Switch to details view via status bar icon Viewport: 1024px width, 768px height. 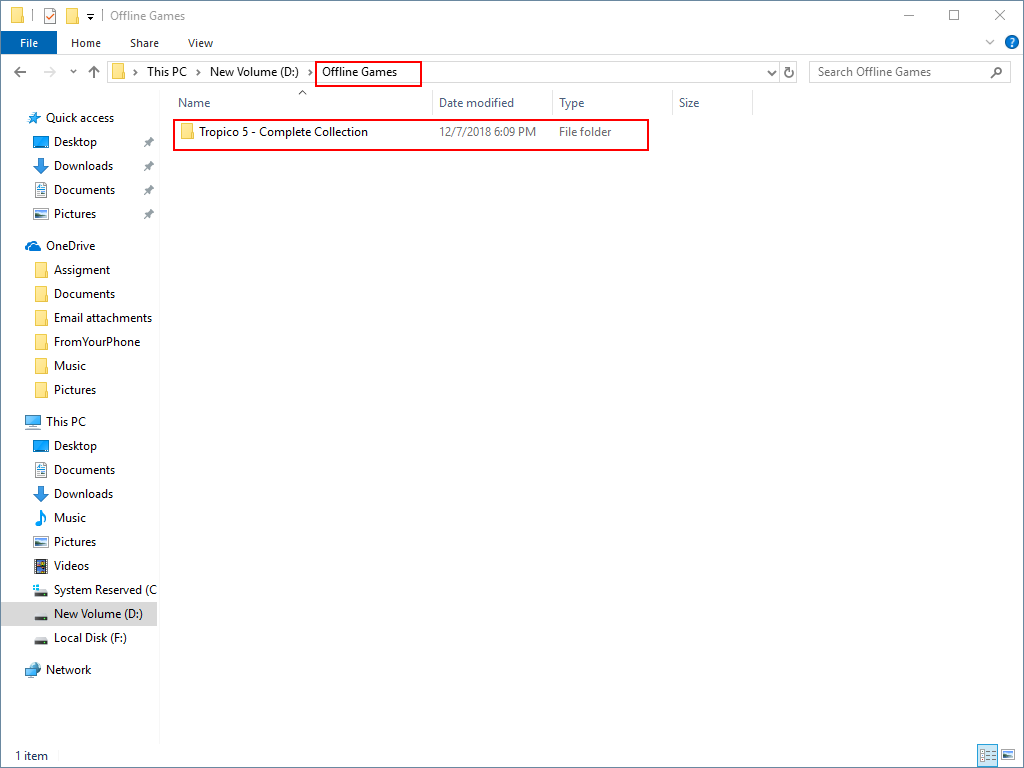coord(988,755)
